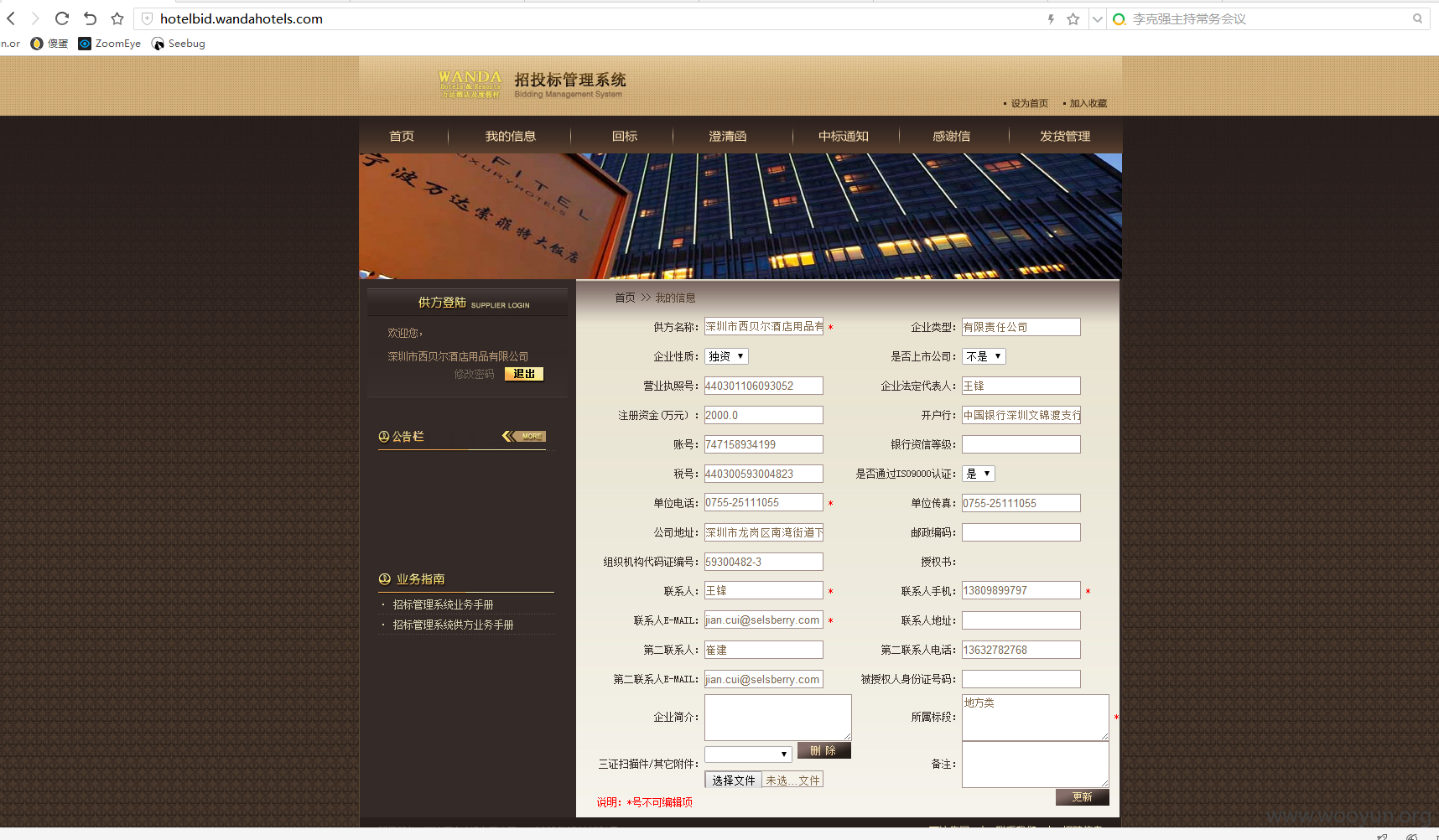Click the 设为首页 link
1439x840 pixels.
[1029, 103]
